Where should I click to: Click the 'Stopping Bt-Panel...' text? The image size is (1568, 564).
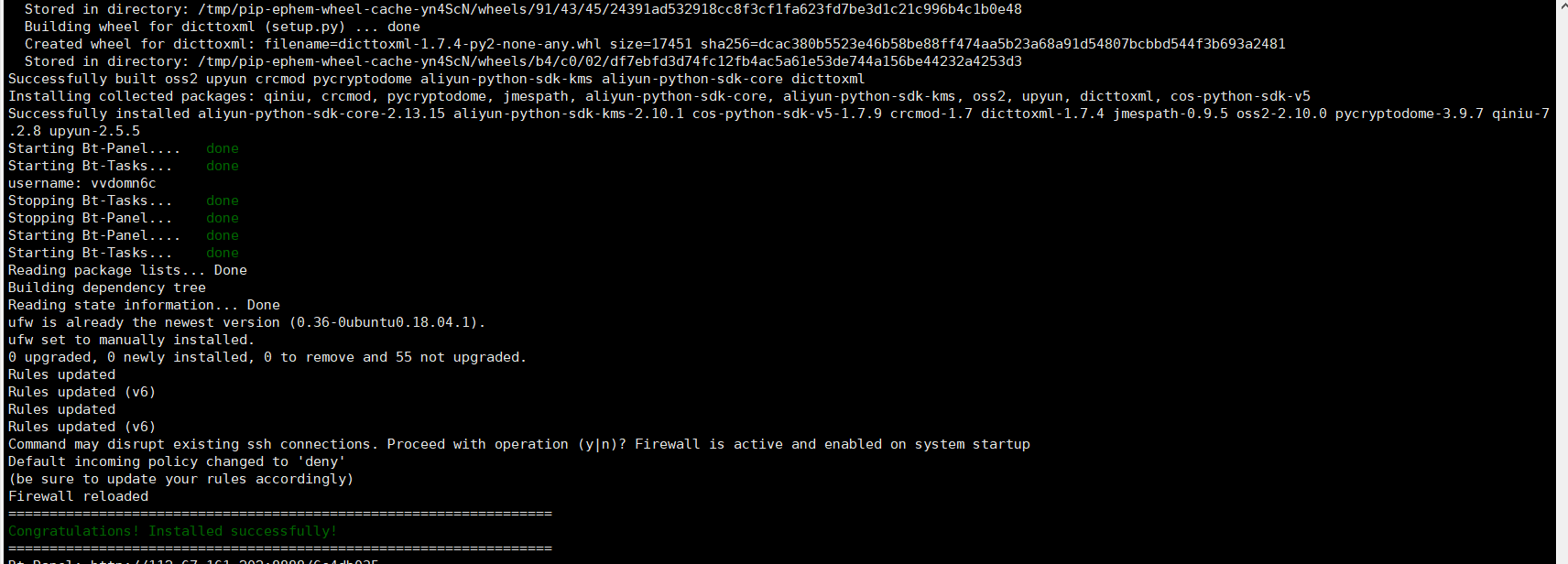click(x=90, y=218)
